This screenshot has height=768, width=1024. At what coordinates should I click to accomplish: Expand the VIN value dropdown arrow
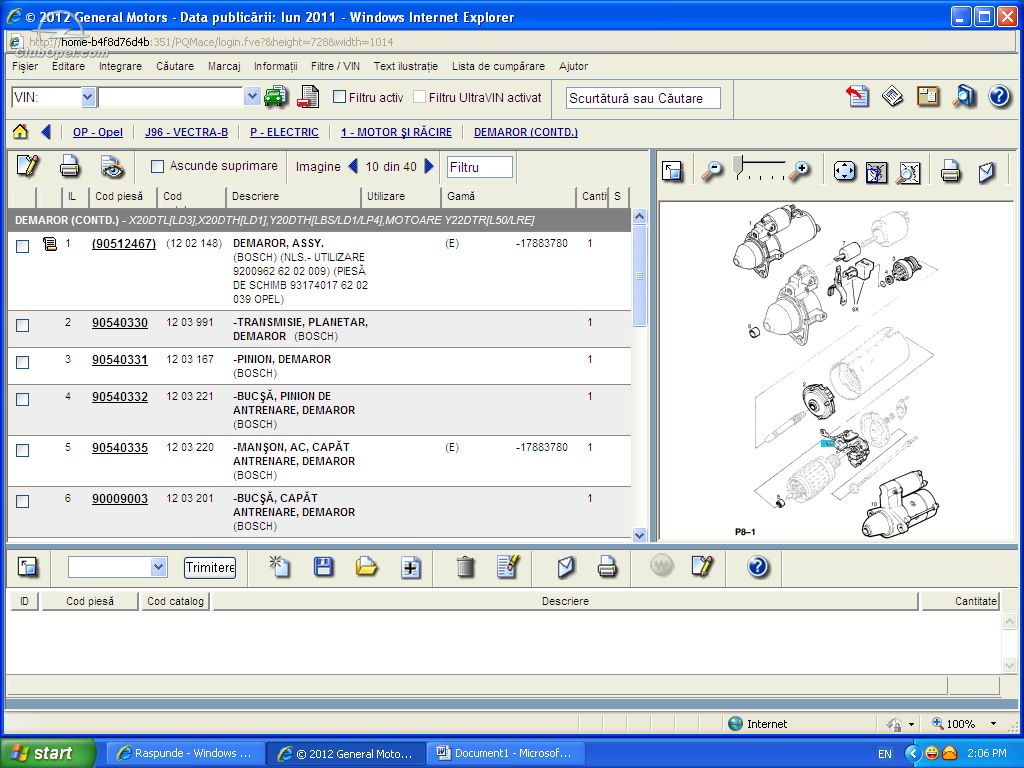[251, 97]
